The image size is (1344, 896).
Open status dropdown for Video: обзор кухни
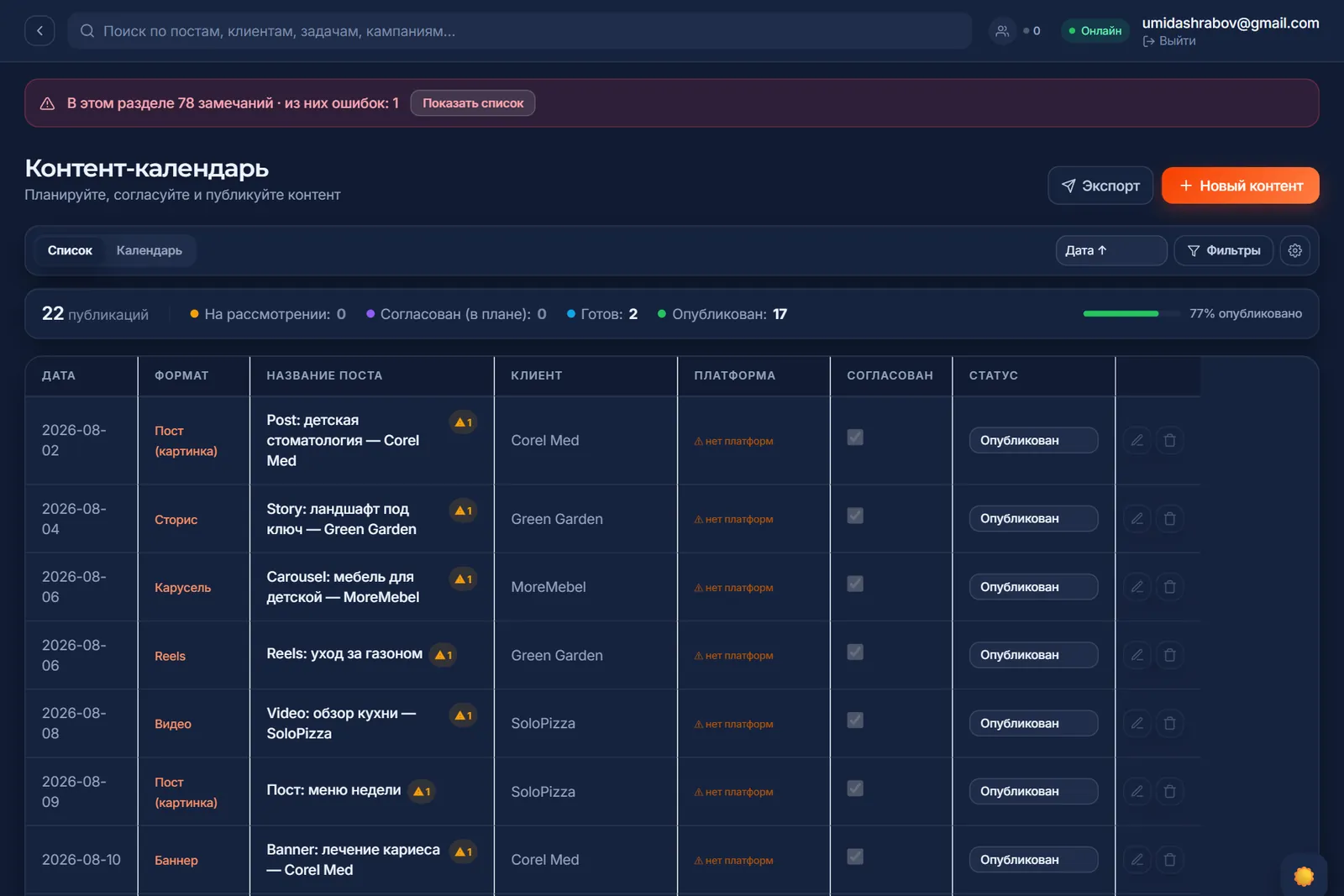click(x=1033, y=723)
